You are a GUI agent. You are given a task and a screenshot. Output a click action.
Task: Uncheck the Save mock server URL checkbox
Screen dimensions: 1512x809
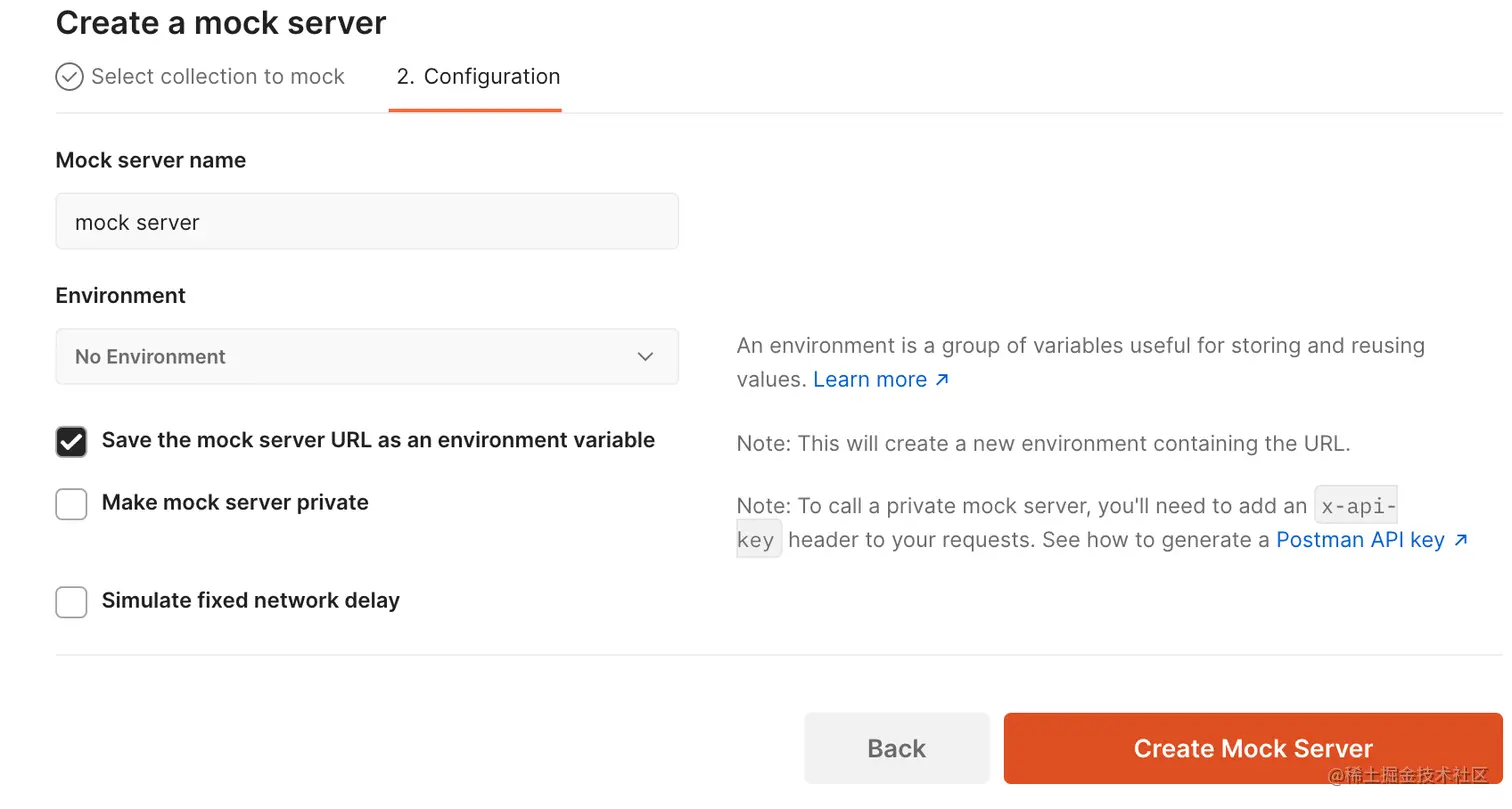click(71, 441)
